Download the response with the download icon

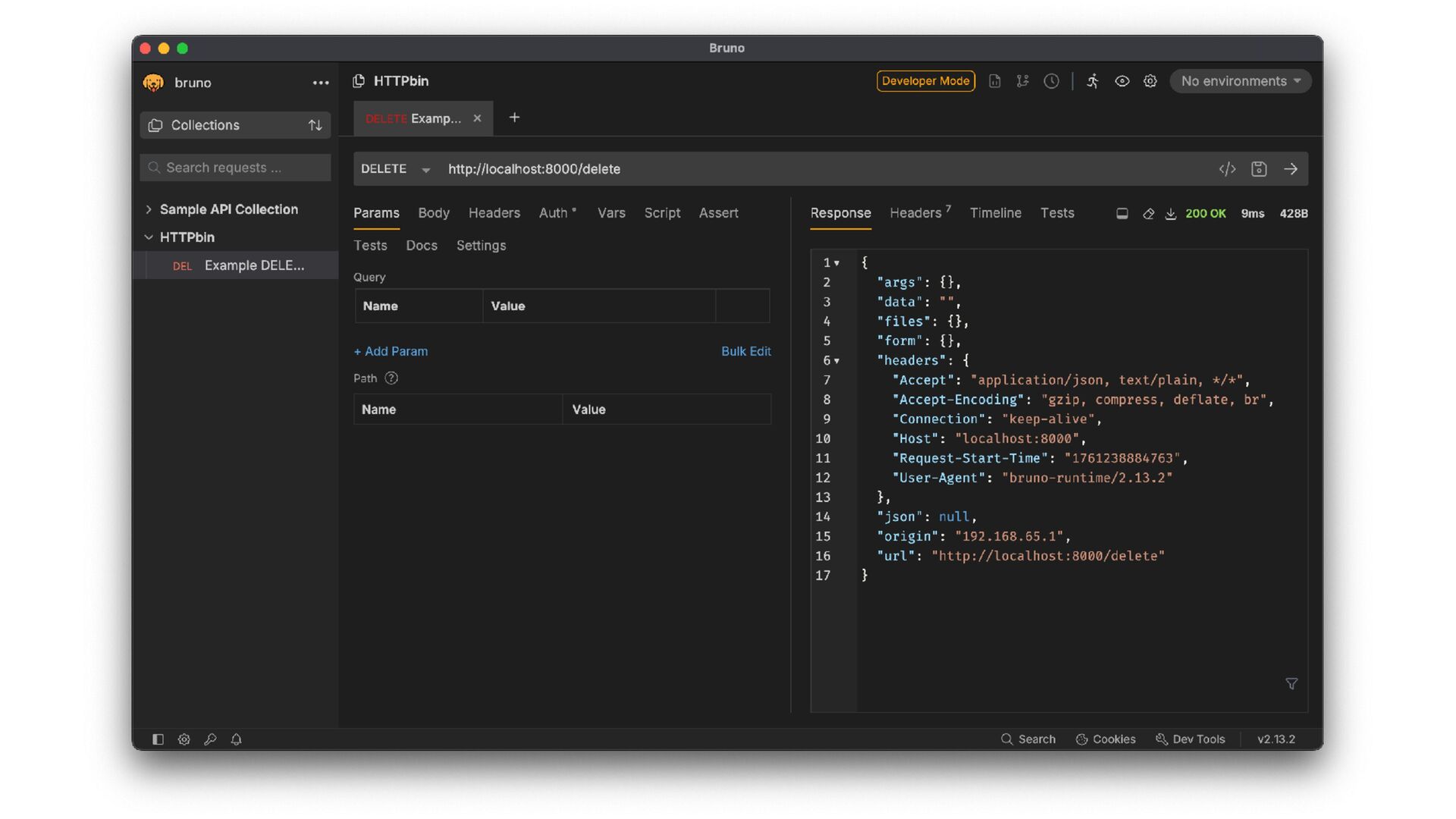pos(1171,214)
